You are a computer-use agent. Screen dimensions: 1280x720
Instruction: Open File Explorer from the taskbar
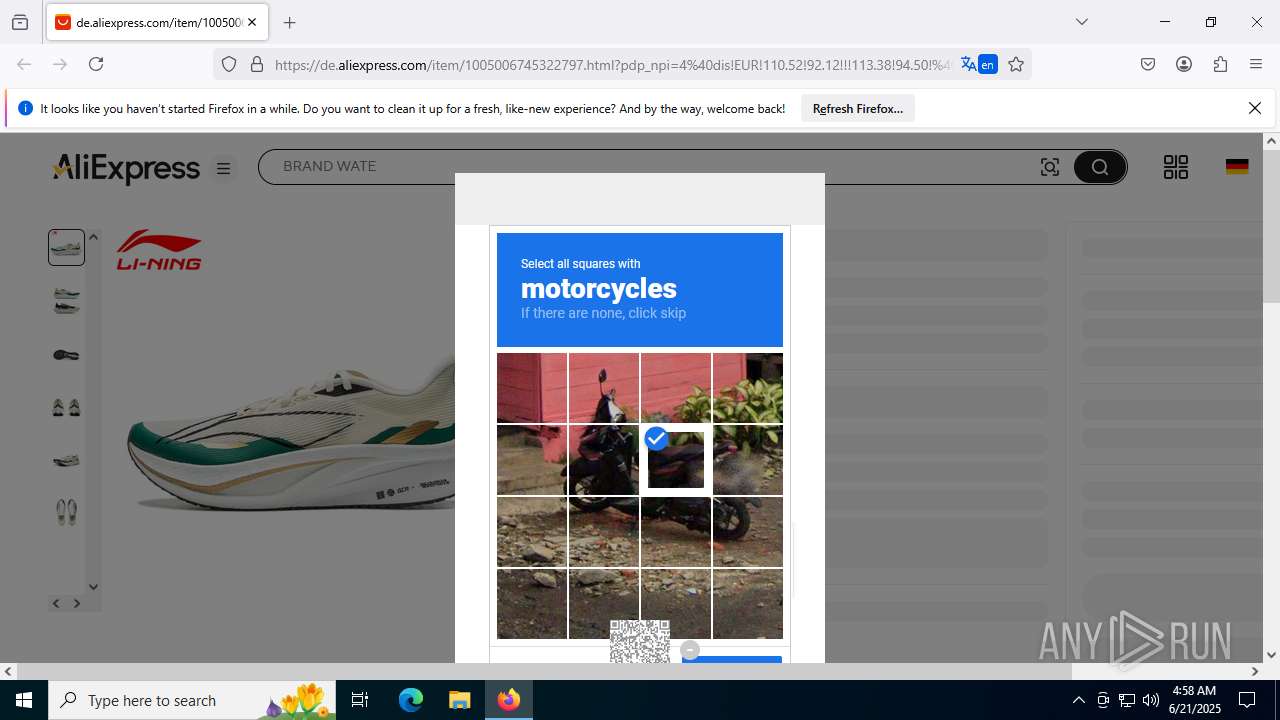pos(459,700)
